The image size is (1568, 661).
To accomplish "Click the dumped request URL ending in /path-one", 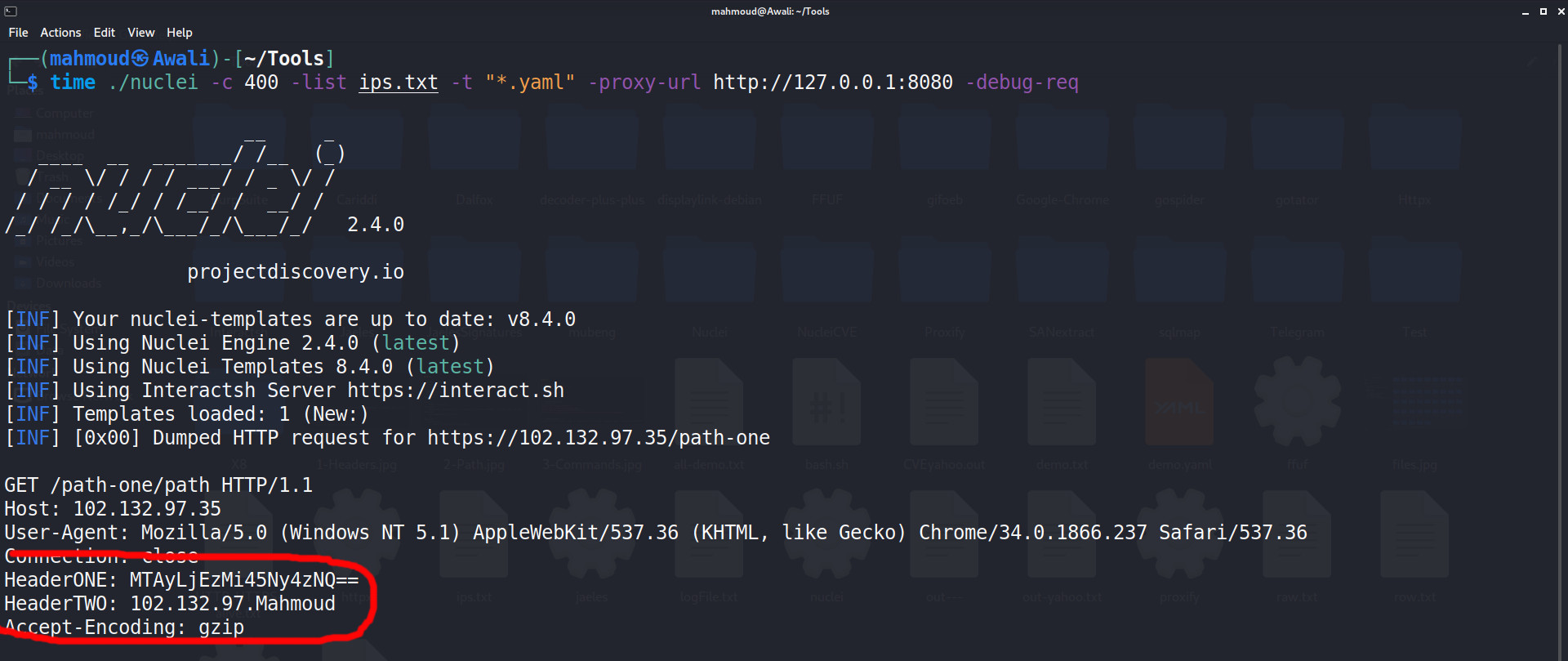I will tap(599, 438).
